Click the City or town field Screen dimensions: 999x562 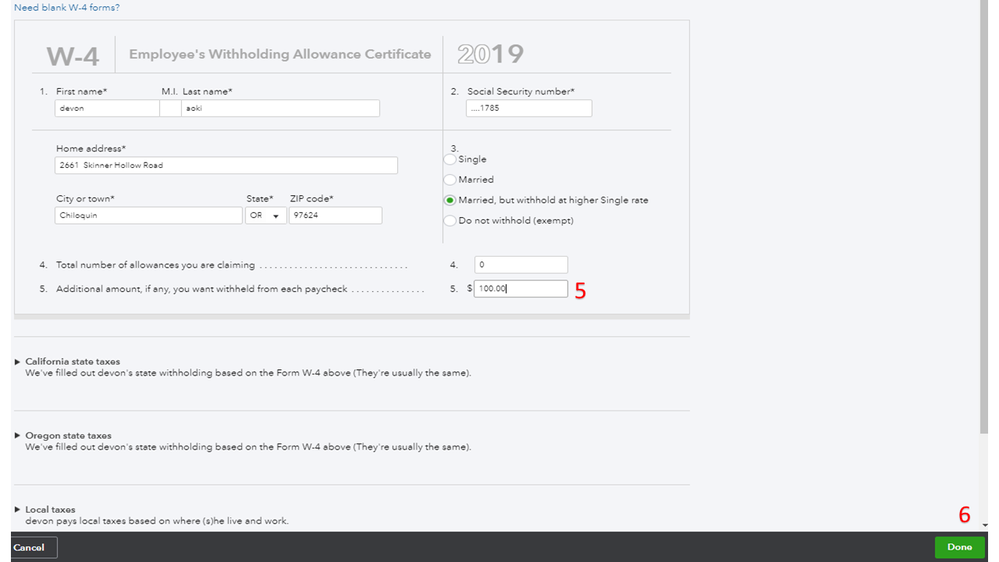coord(149,215)
